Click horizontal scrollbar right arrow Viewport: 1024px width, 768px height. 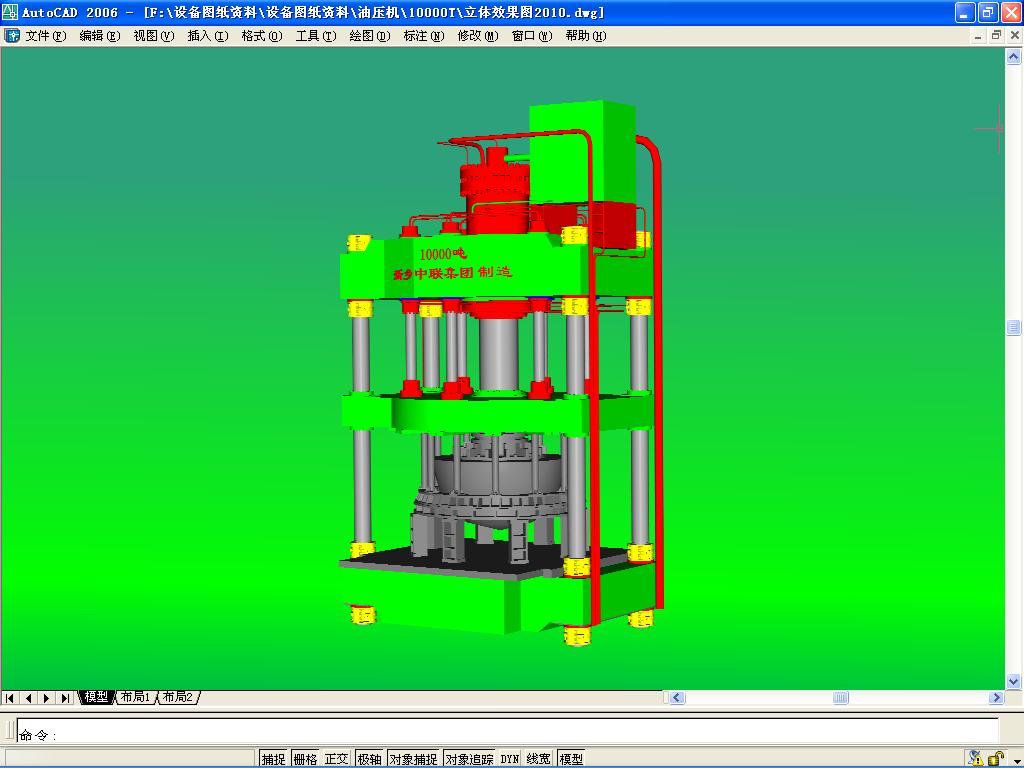[x=996, y=697]
